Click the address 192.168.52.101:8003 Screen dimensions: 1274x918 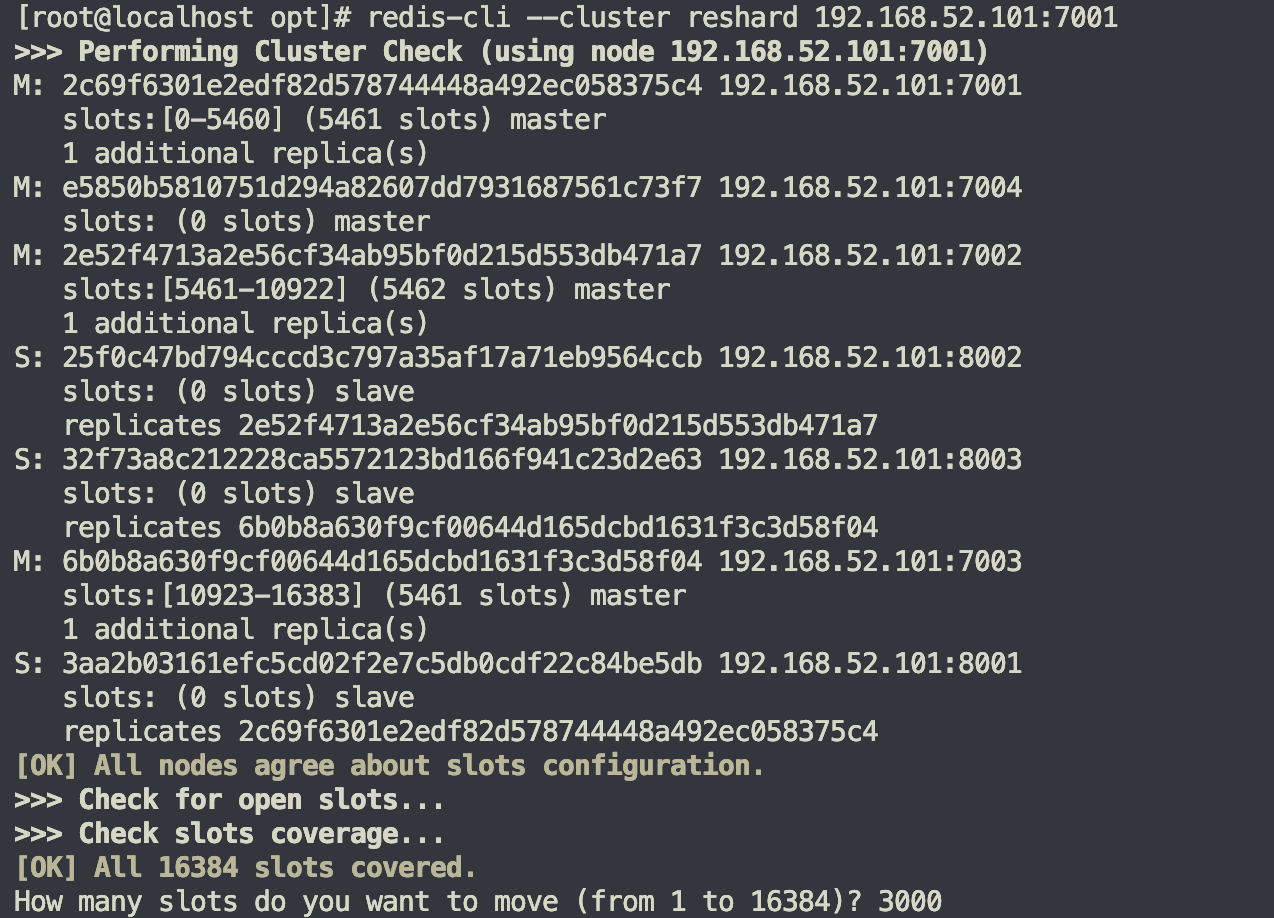[x=870, y=459]
